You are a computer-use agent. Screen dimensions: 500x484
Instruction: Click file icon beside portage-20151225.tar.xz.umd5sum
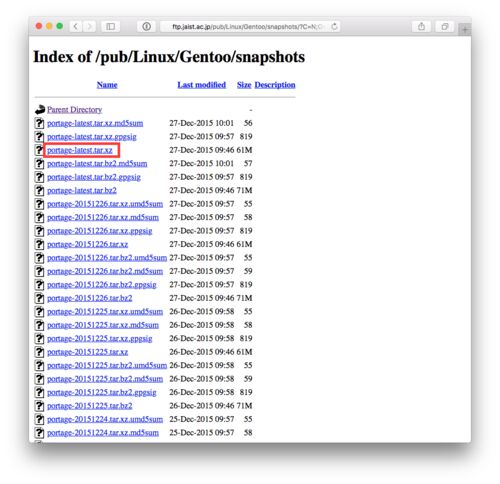(39, 312)
